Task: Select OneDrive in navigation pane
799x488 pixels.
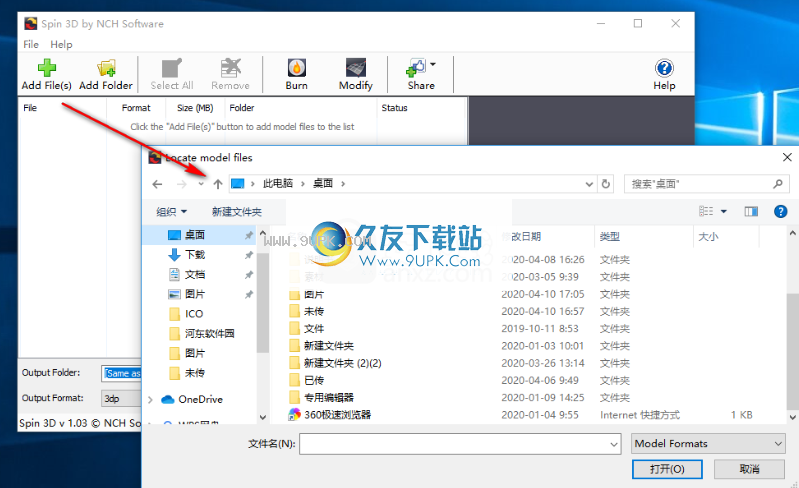Action: (200, 399)
